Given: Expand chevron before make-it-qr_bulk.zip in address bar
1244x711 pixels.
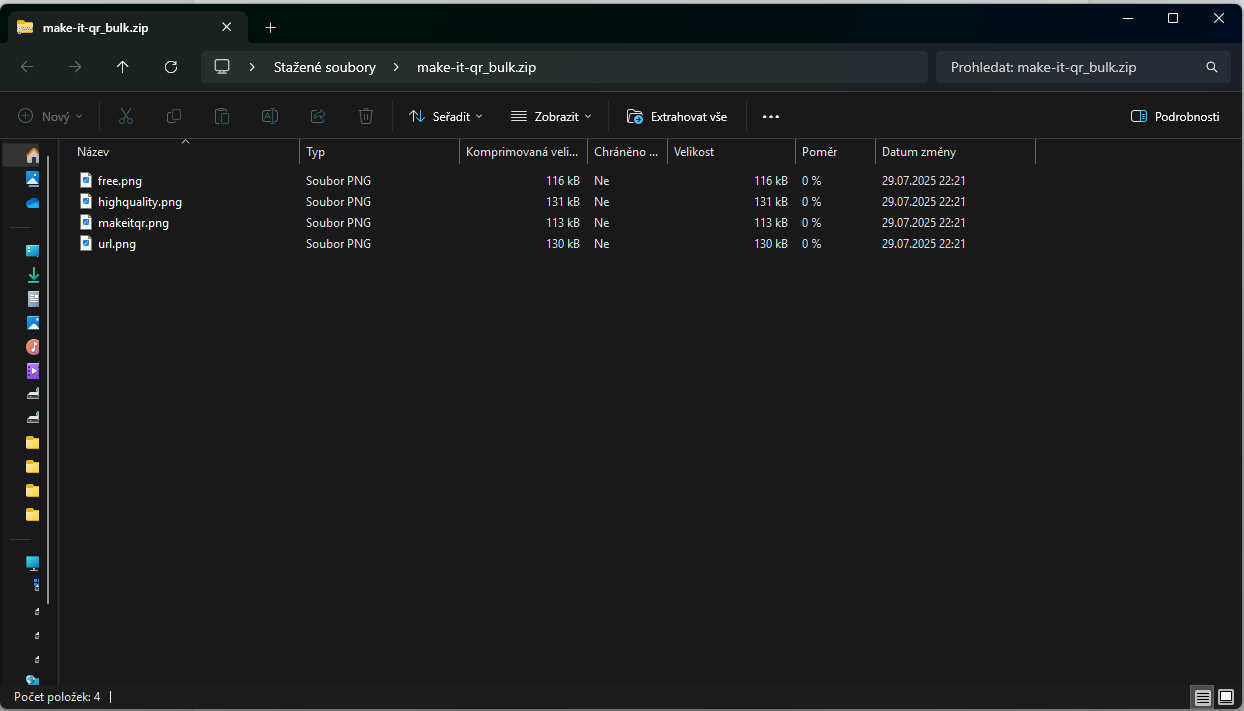Looking at the screenshot, I should [396, 67].
